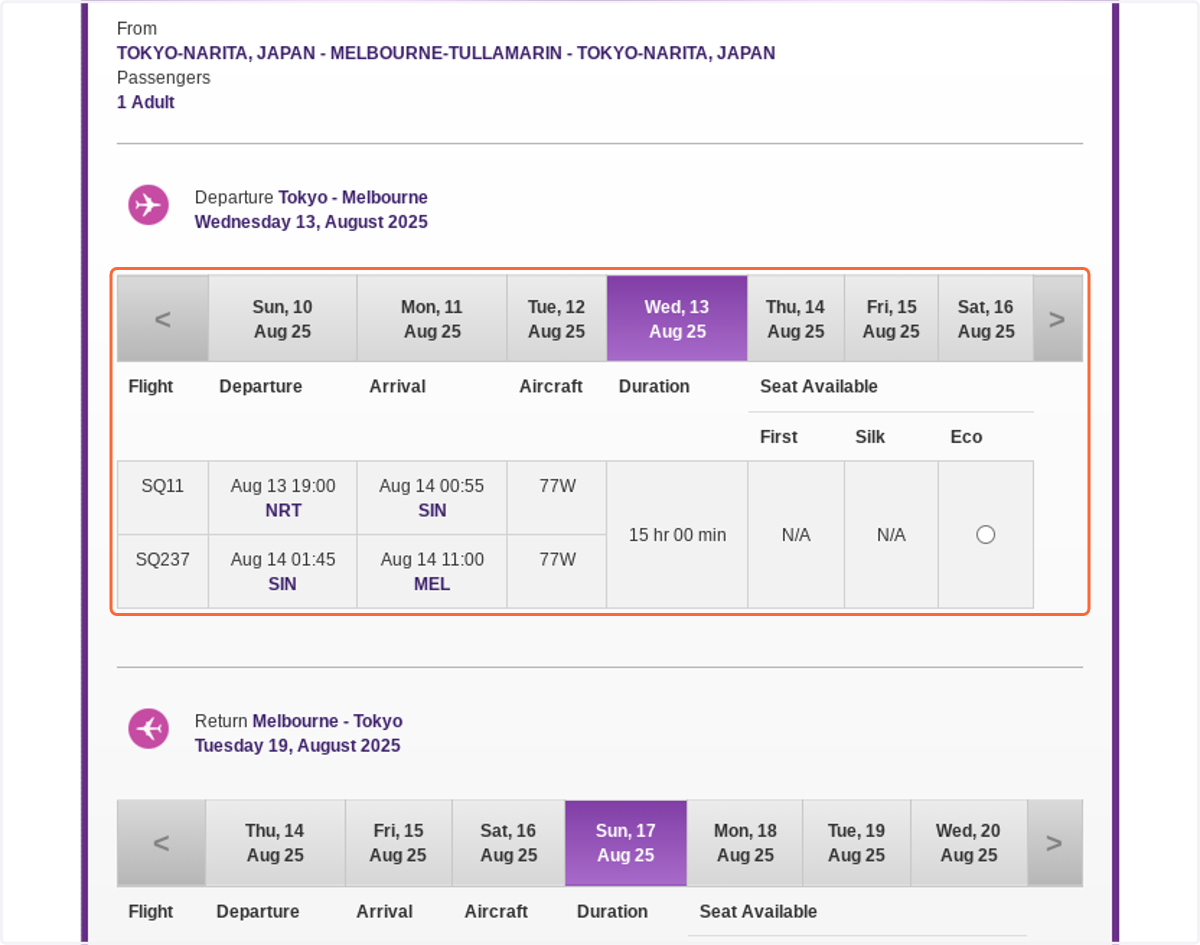Click Wednesday 13, August 2025 heading
This screenshot has width=1200, height=945.
pyautogui.click(x=311, y=222)
